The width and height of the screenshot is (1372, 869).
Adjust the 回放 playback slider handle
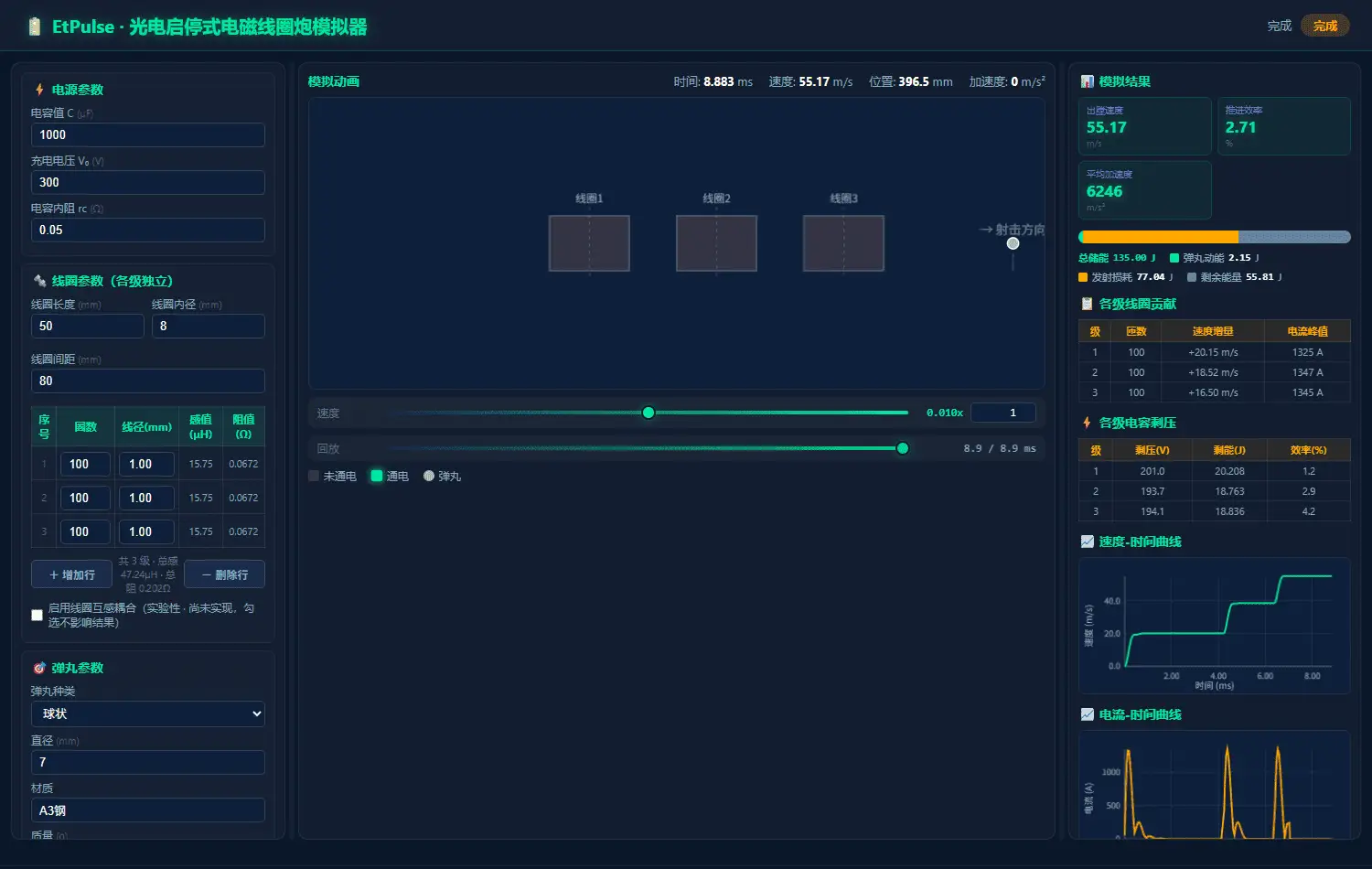(x=903, y=448)
